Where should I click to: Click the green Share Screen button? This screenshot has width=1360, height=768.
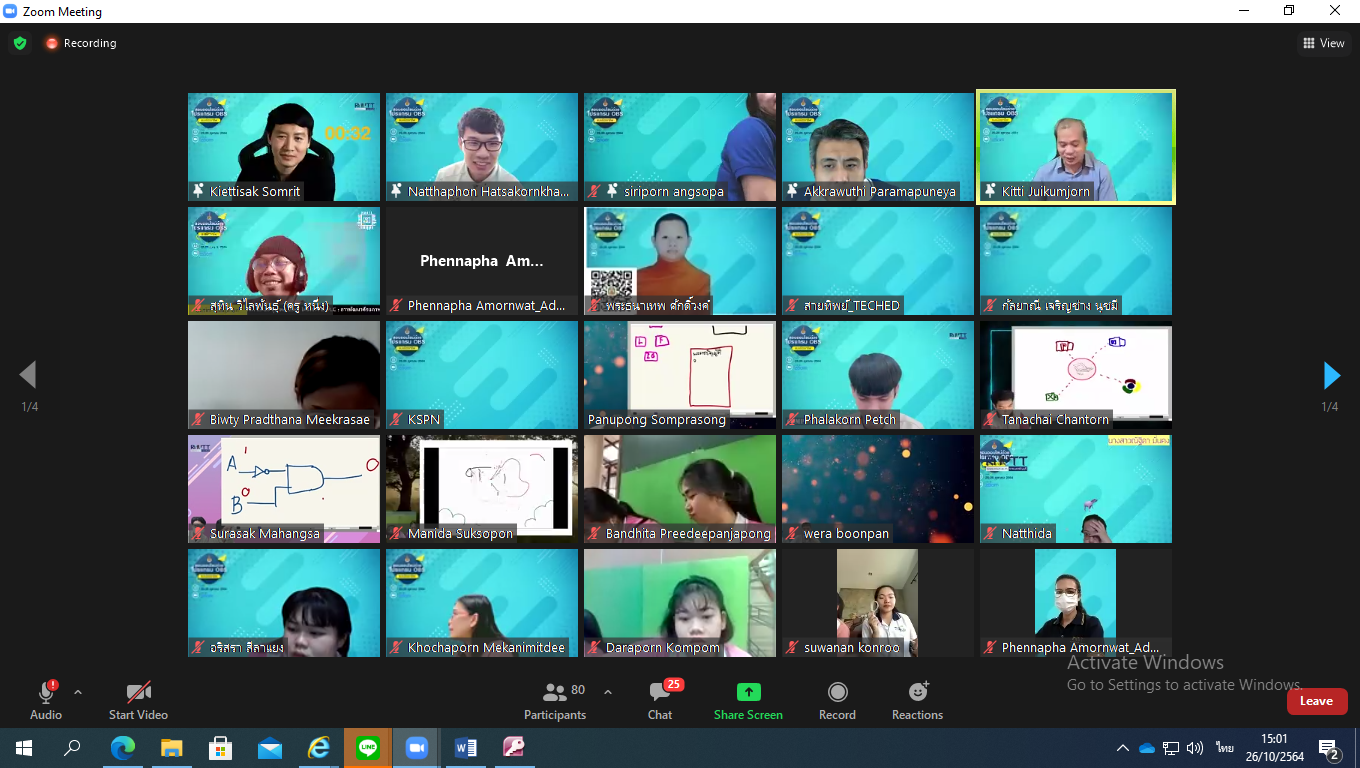pos(748,700)
